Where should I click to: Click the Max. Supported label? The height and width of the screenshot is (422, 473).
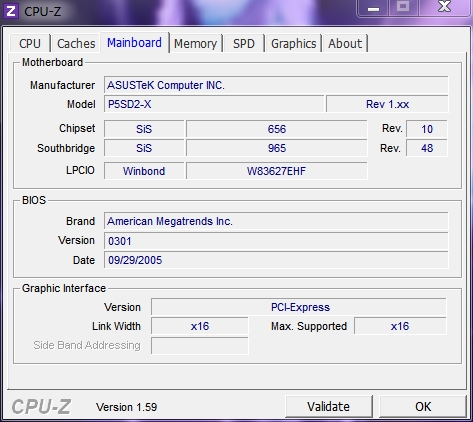click(309, 326)
